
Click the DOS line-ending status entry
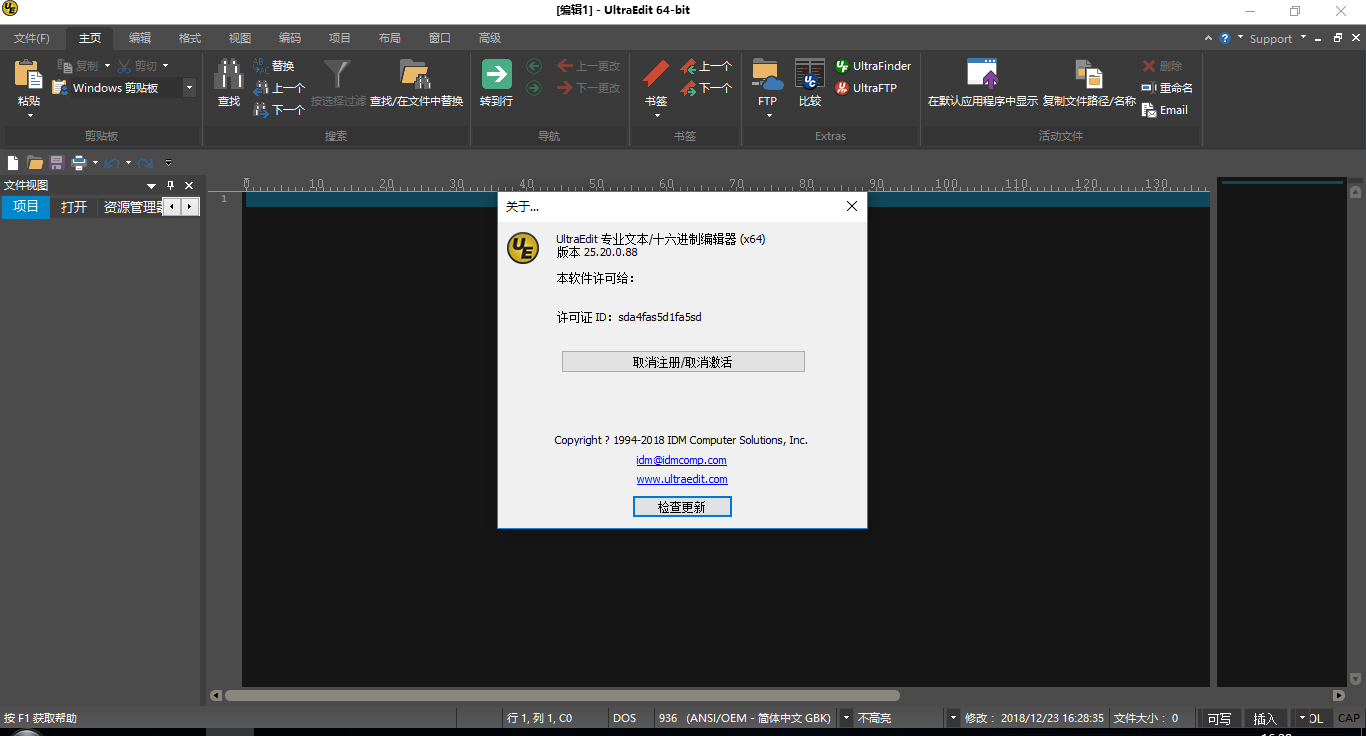coord(624,718)
